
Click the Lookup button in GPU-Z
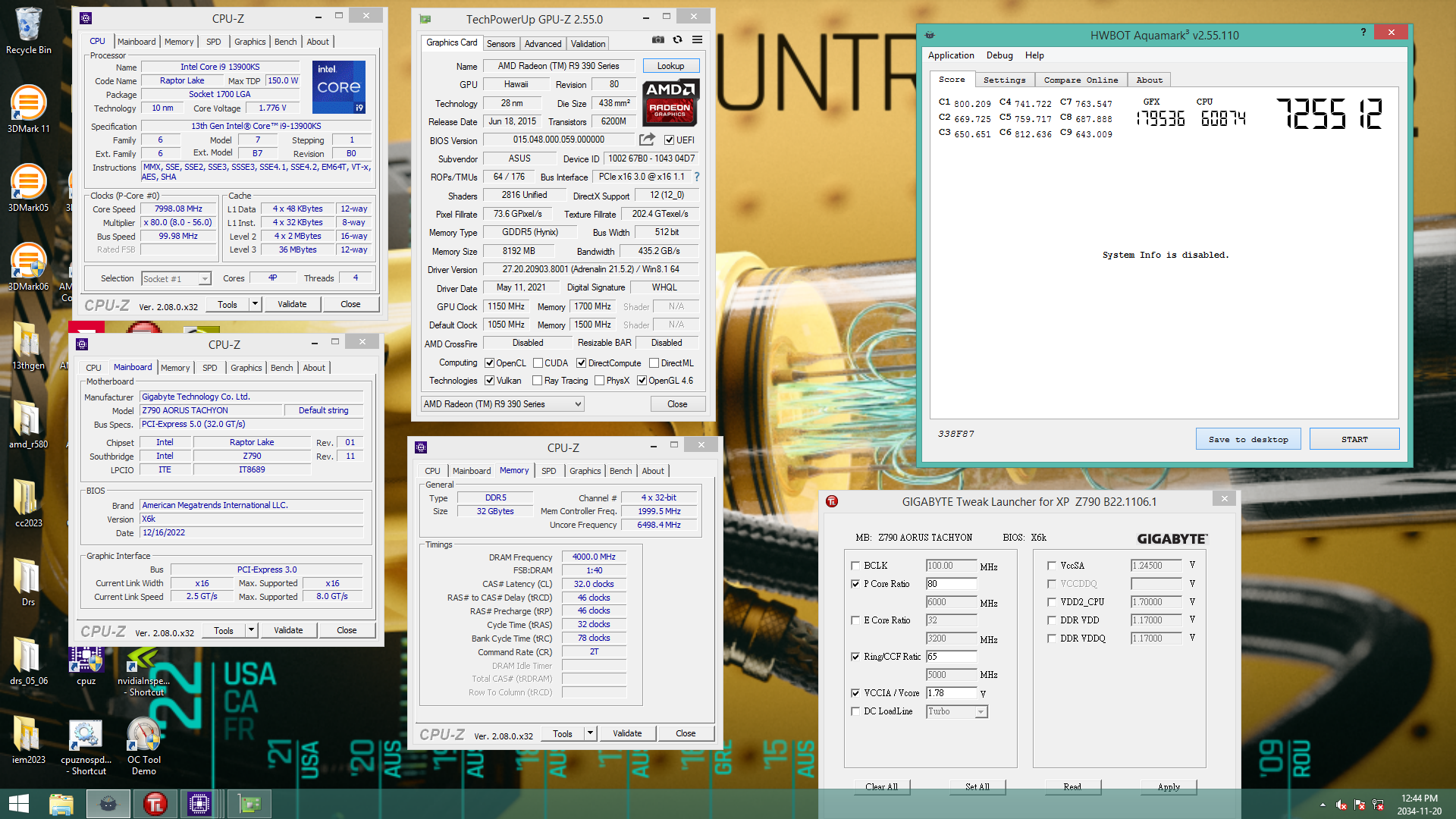pos(670,66)
